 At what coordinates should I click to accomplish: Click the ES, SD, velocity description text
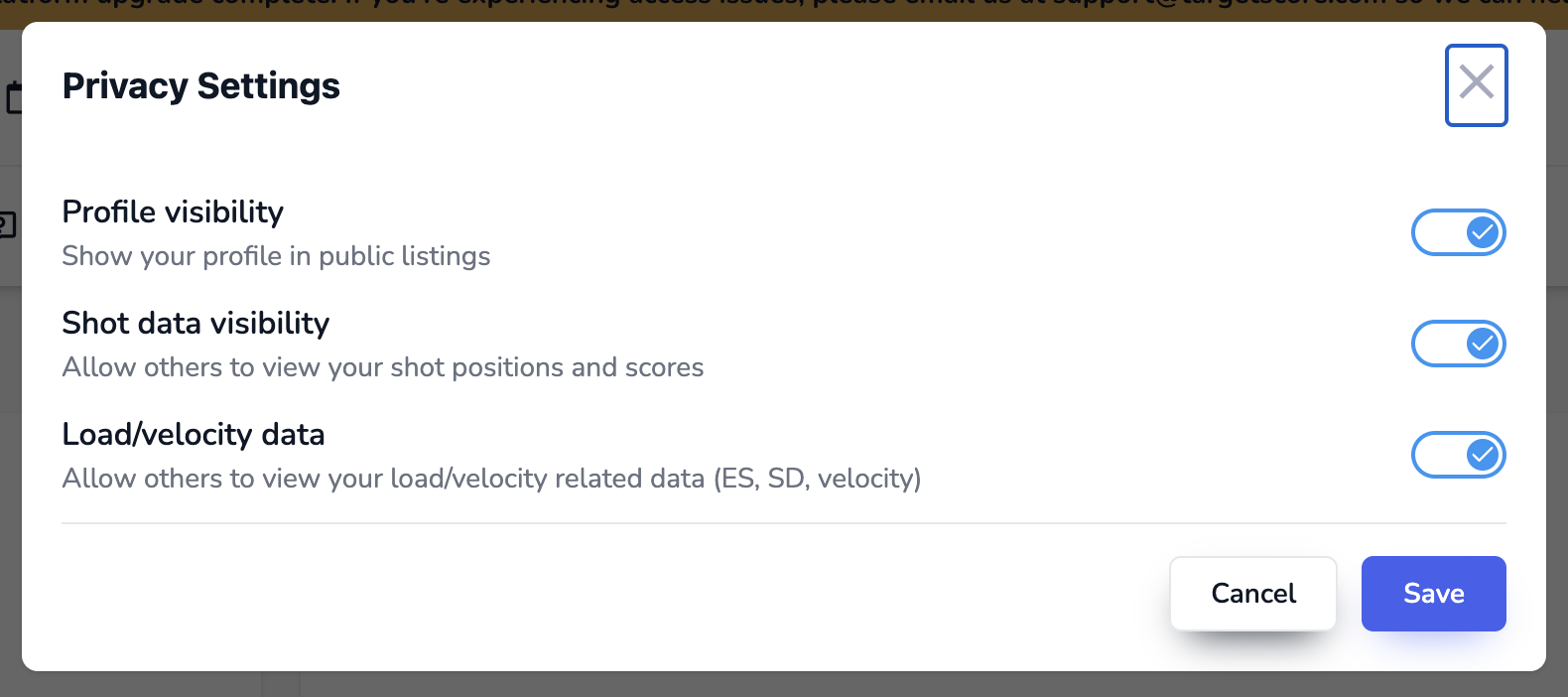click(492, 479)
